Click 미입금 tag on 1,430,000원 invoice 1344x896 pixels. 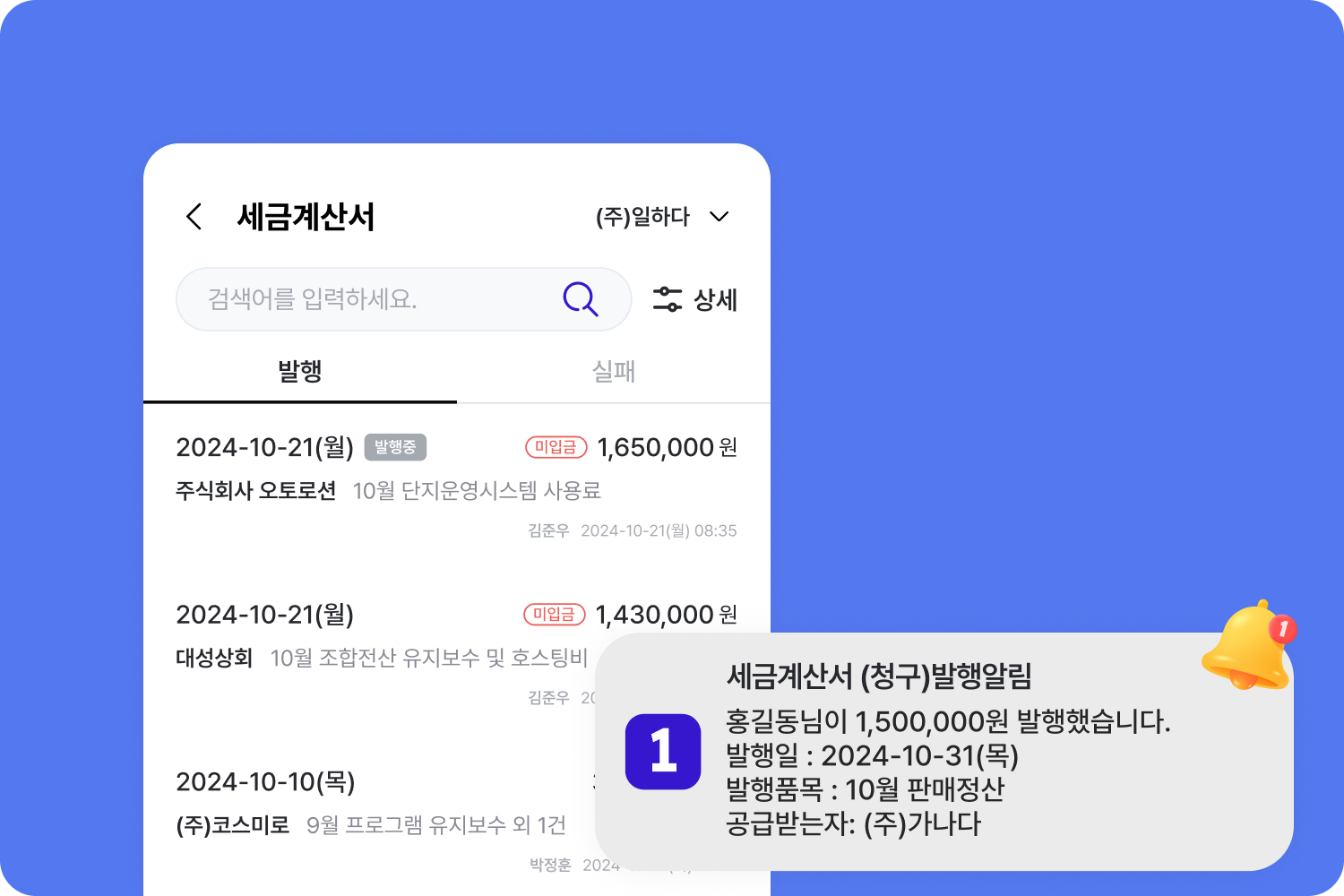(x=554, y=615)
